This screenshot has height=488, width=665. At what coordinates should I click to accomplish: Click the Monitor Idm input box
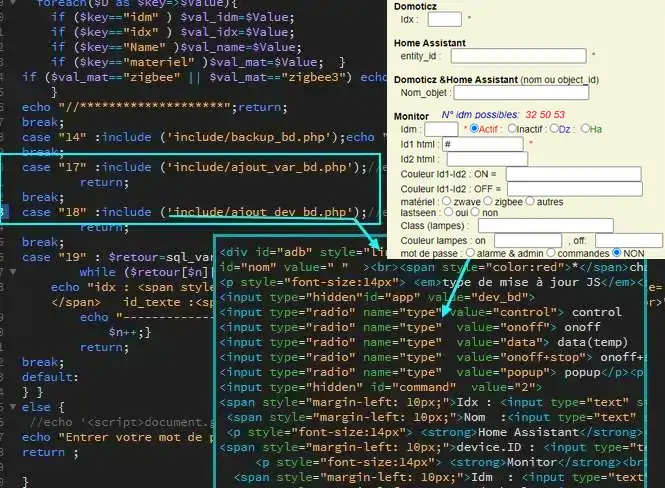[x=441, y=129]
